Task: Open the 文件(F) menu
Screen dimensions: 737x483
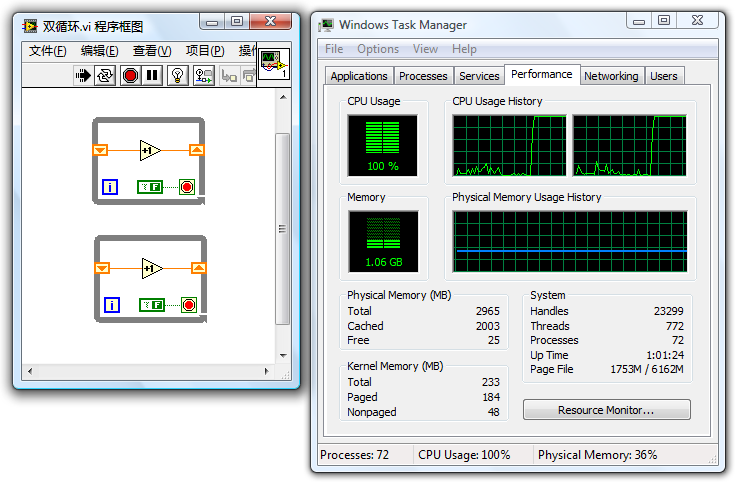Action: point(47,51)
